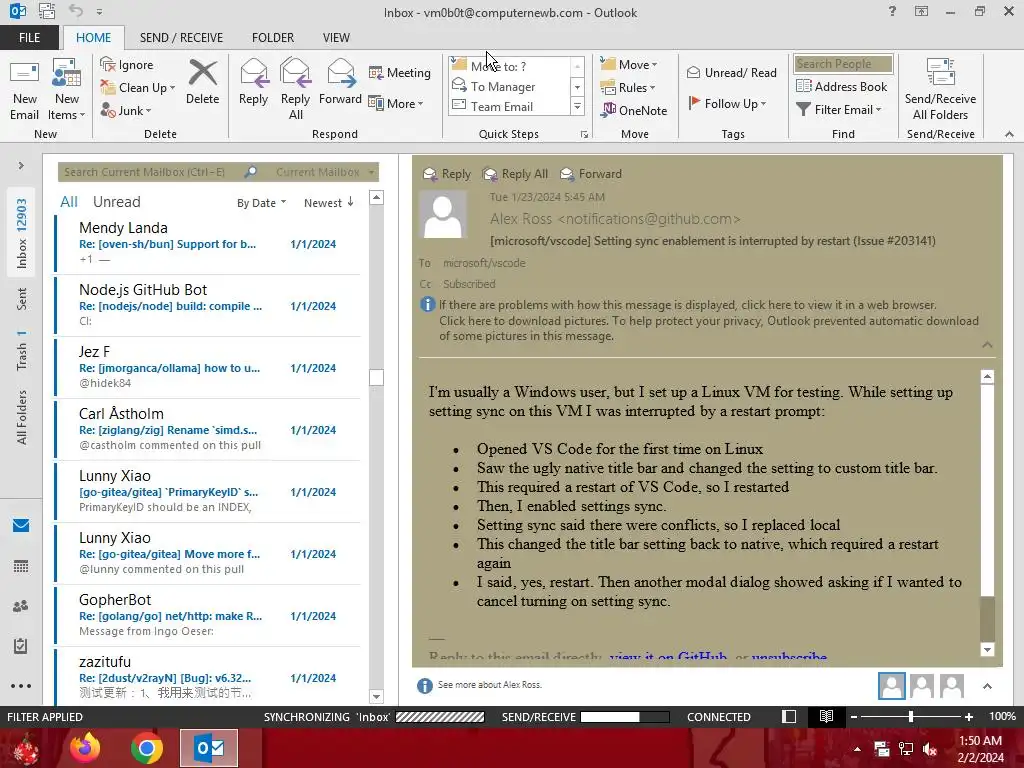1024x768 pixels.
Task: Switch to Calendar view
Action: [x=21, y=566]
